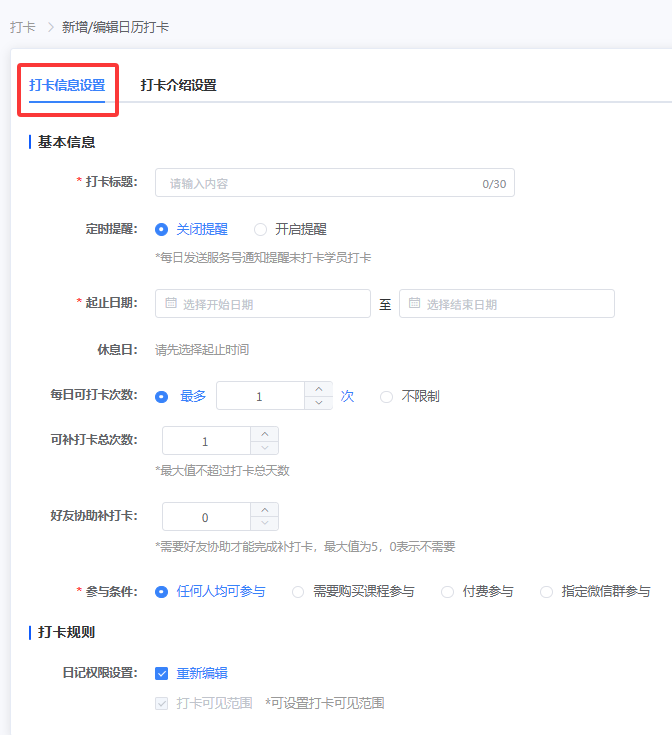Select 需要购买课程参与 condition
Image resolution: width=672 pixels, height=735 pixels.
298,592
